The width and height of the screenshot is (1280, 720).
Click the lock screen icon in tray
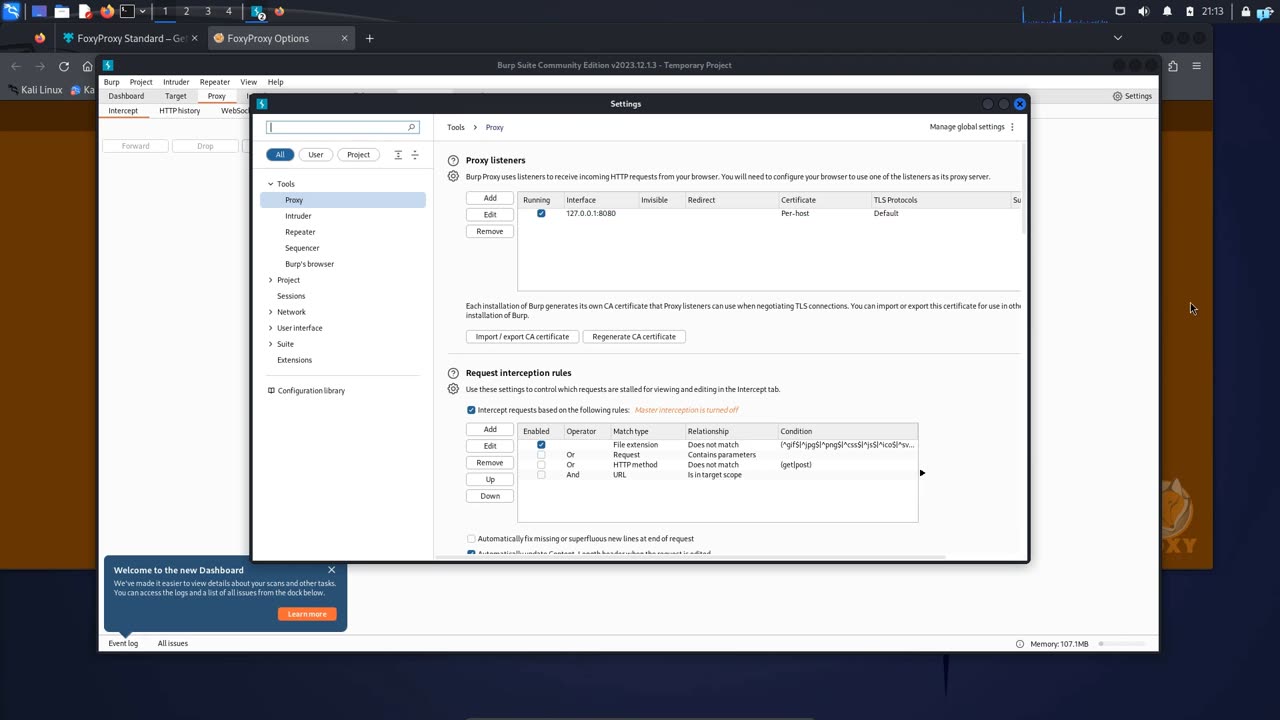point(1246,11)
